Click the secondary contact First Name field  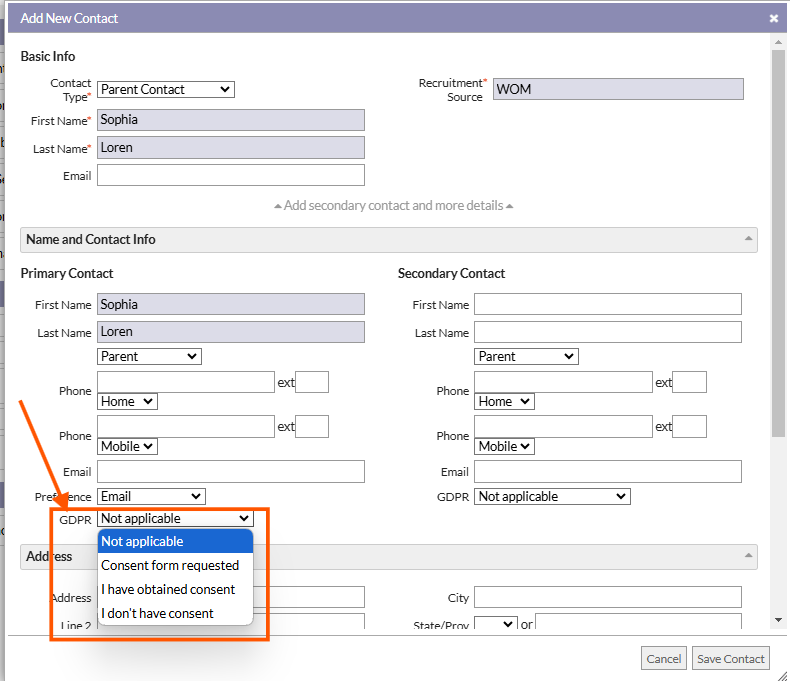(607, 304)
